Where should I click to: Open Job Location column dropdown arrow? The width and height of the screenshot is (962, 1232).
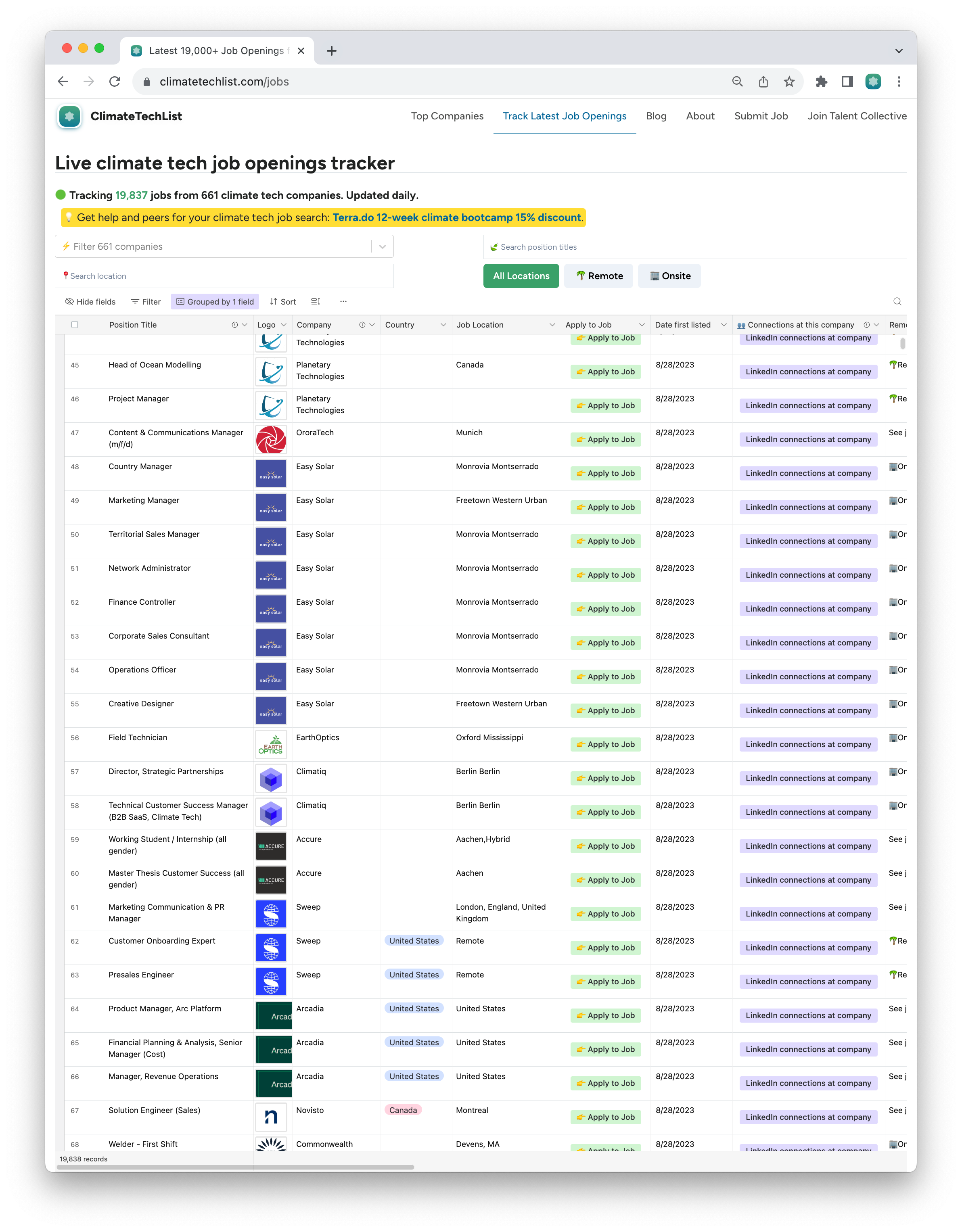click(552, 325)
